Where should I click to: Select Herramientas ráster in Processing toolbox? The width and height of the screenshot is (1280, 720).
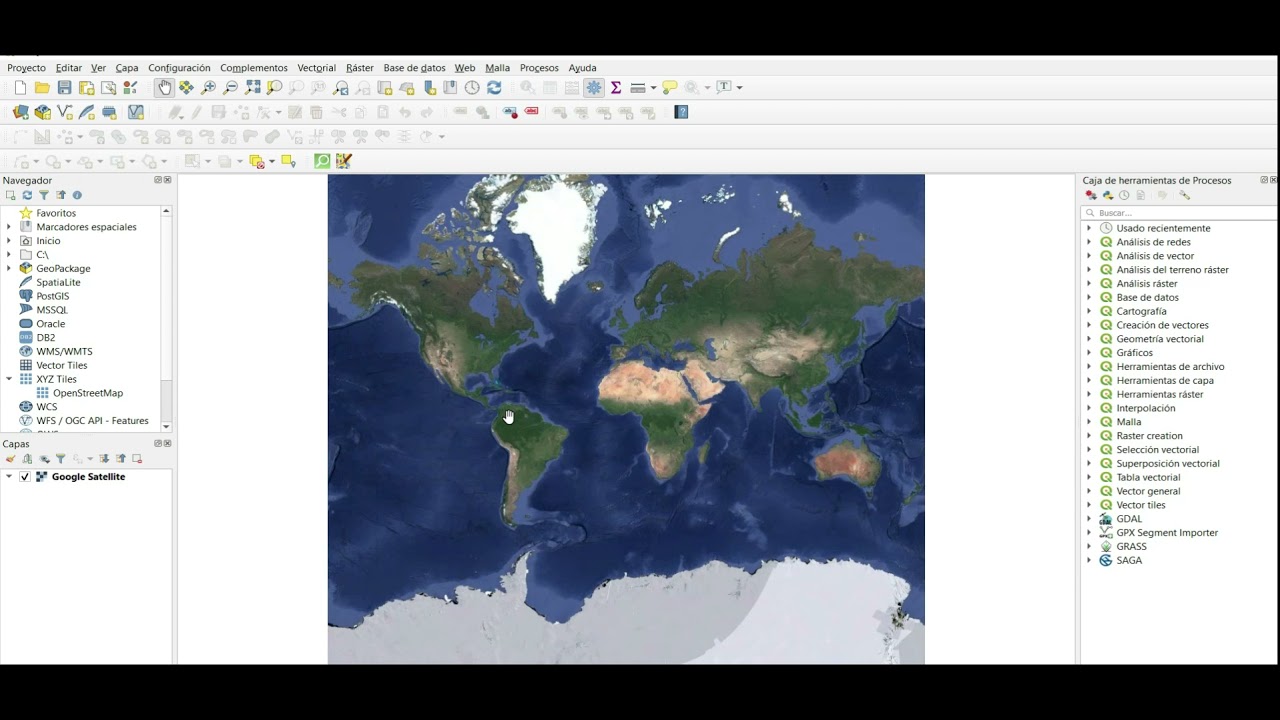tap(1160, 394)
